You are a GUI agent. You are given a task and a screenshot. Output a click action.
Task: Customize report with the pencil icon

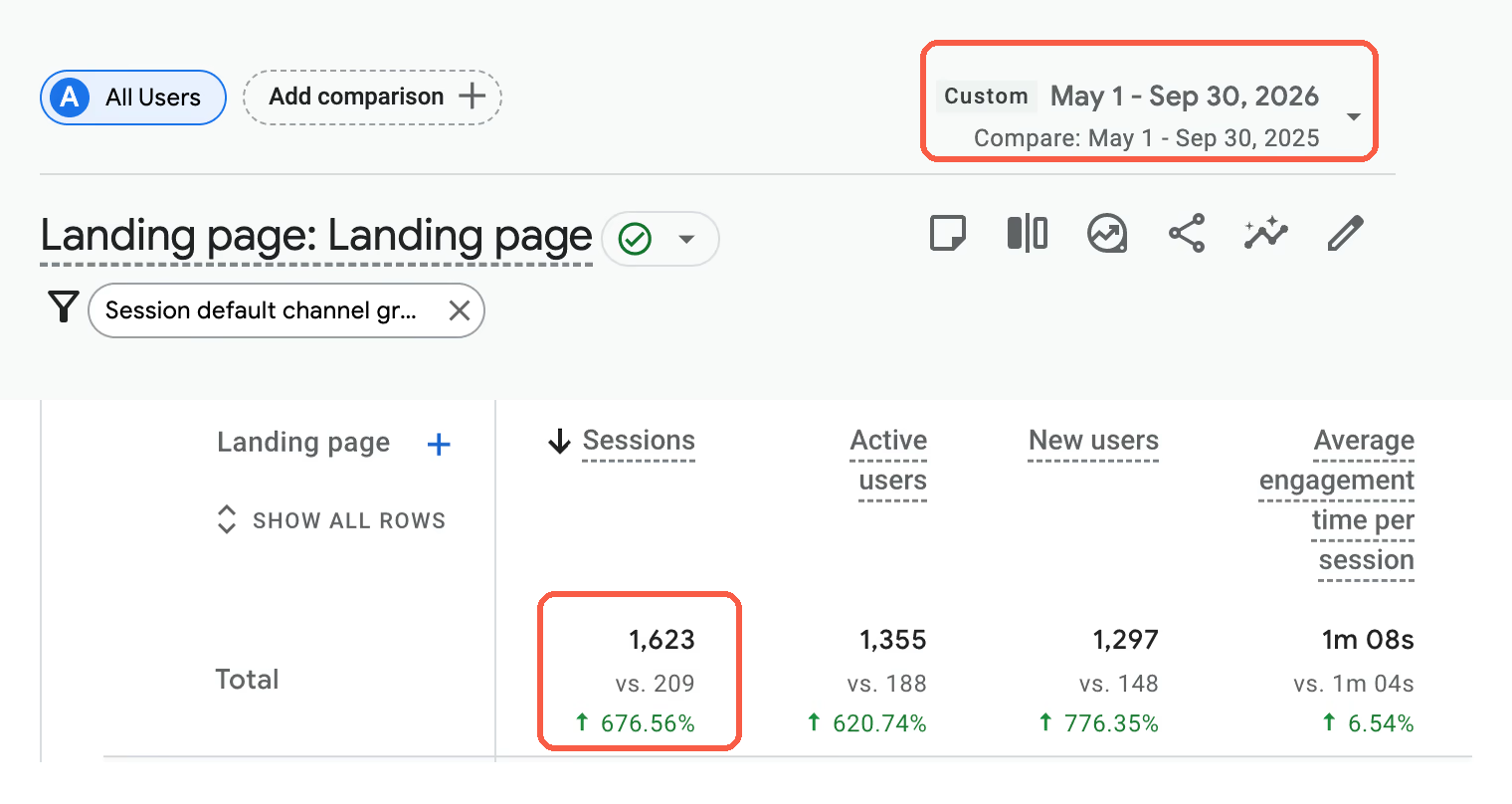(1346, 235)
